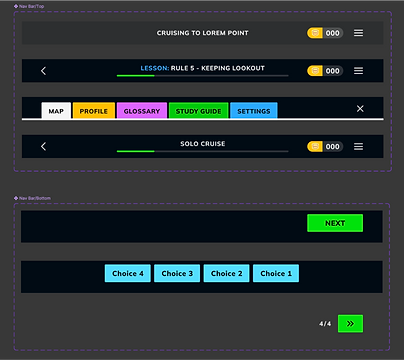
Task: Open hamburger menu in Lesson Rule 5 bar
Action: tap(358, 71)
